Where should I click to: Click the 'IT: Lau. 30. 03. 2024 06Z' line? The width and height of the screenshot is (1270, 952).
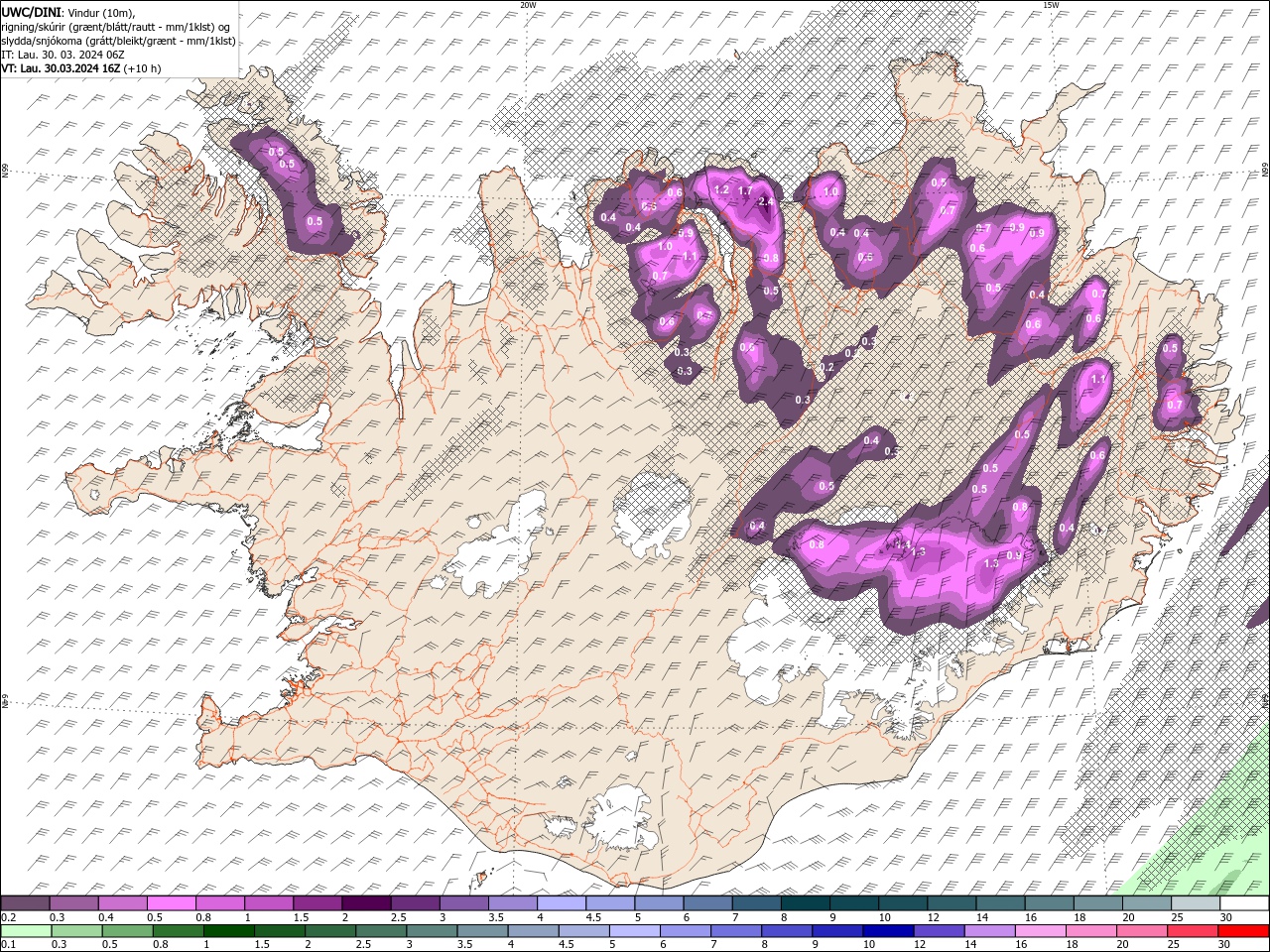coord(63,55)
